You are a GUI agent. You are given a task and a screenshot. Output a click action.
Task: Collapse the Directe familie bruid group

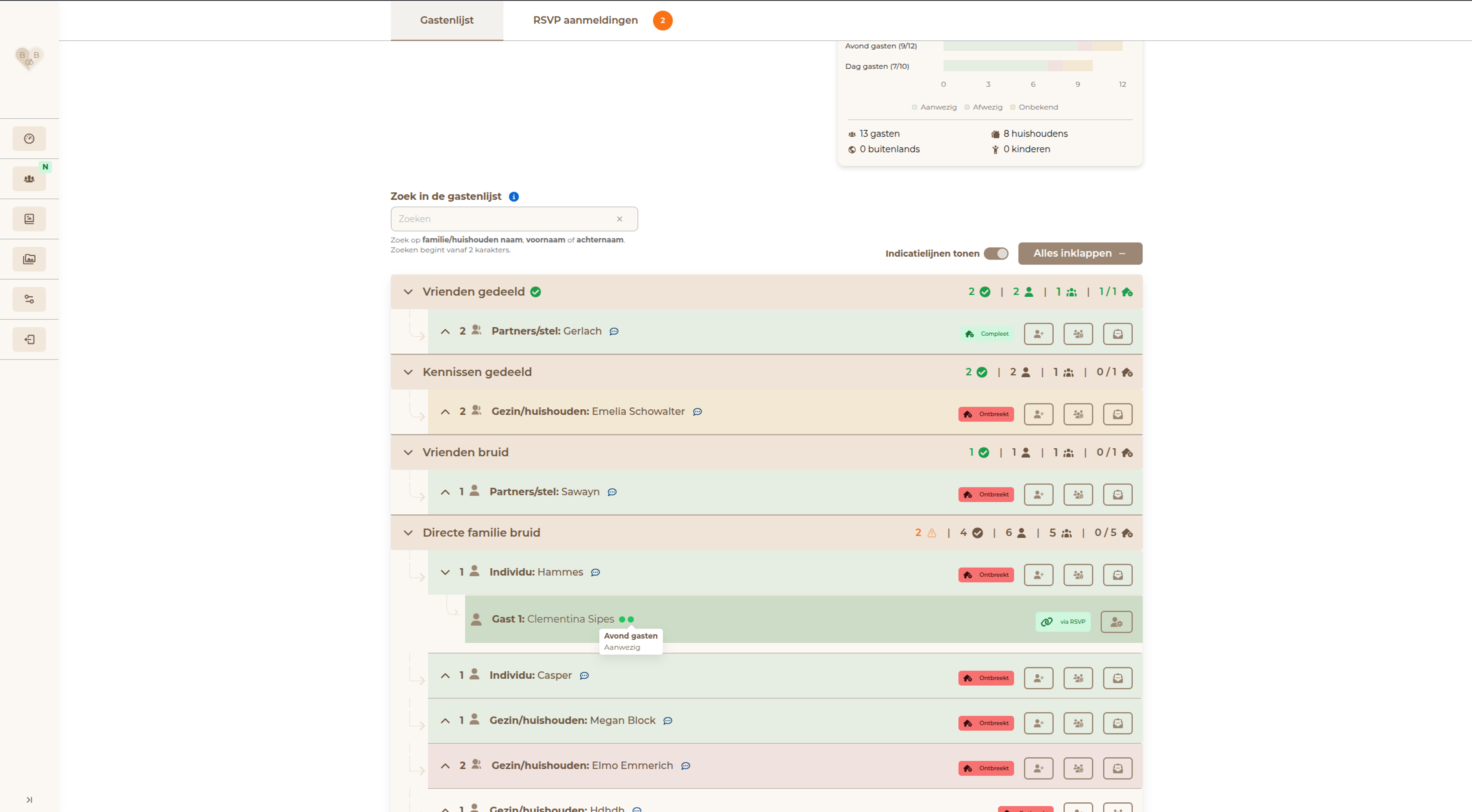coord(408,533)
